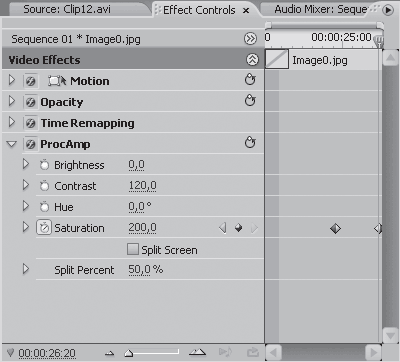The image size is (400, 362).
Task: Click the Contrast value 120,0
Action: [x=143, y=186]
